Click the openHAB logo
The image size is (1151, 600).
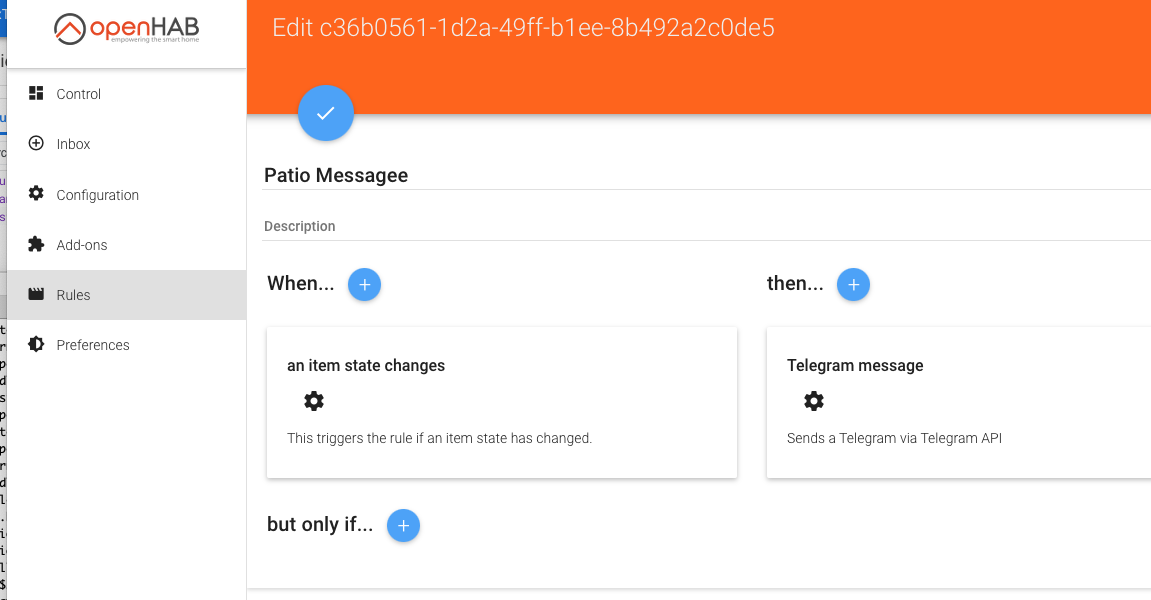pos(126,31)
